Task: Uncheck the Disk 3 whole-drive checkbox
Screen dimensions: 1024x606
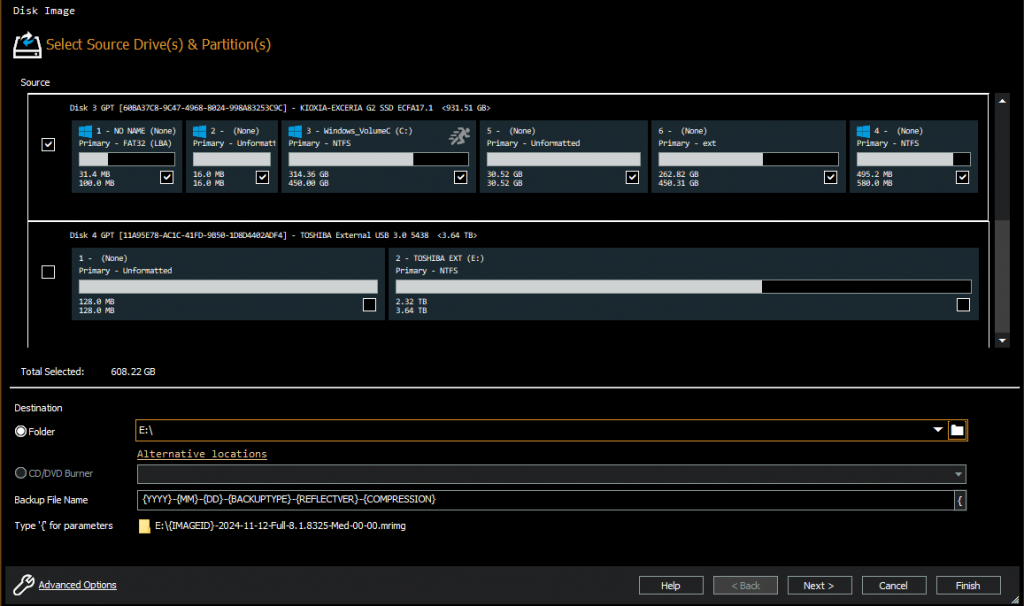Action: point(48,144)
